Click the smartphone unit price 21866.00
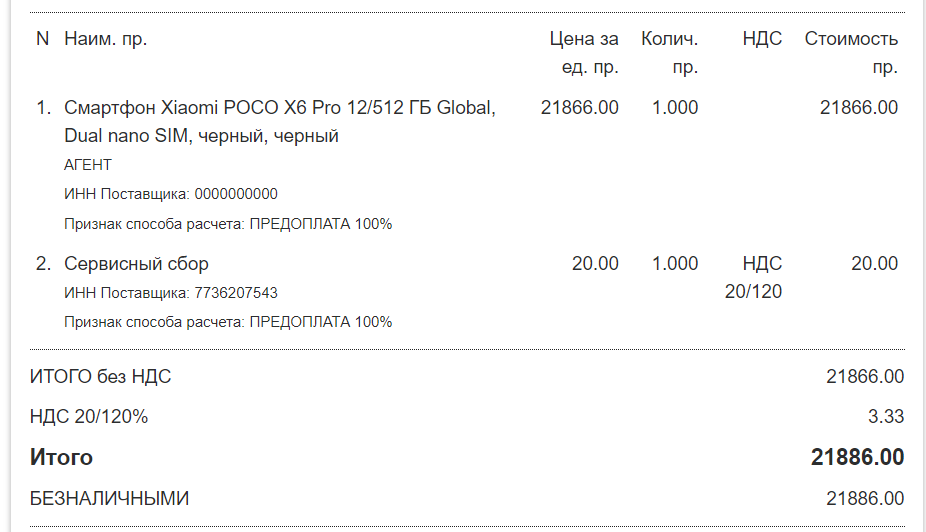 (x=579, y=108)
